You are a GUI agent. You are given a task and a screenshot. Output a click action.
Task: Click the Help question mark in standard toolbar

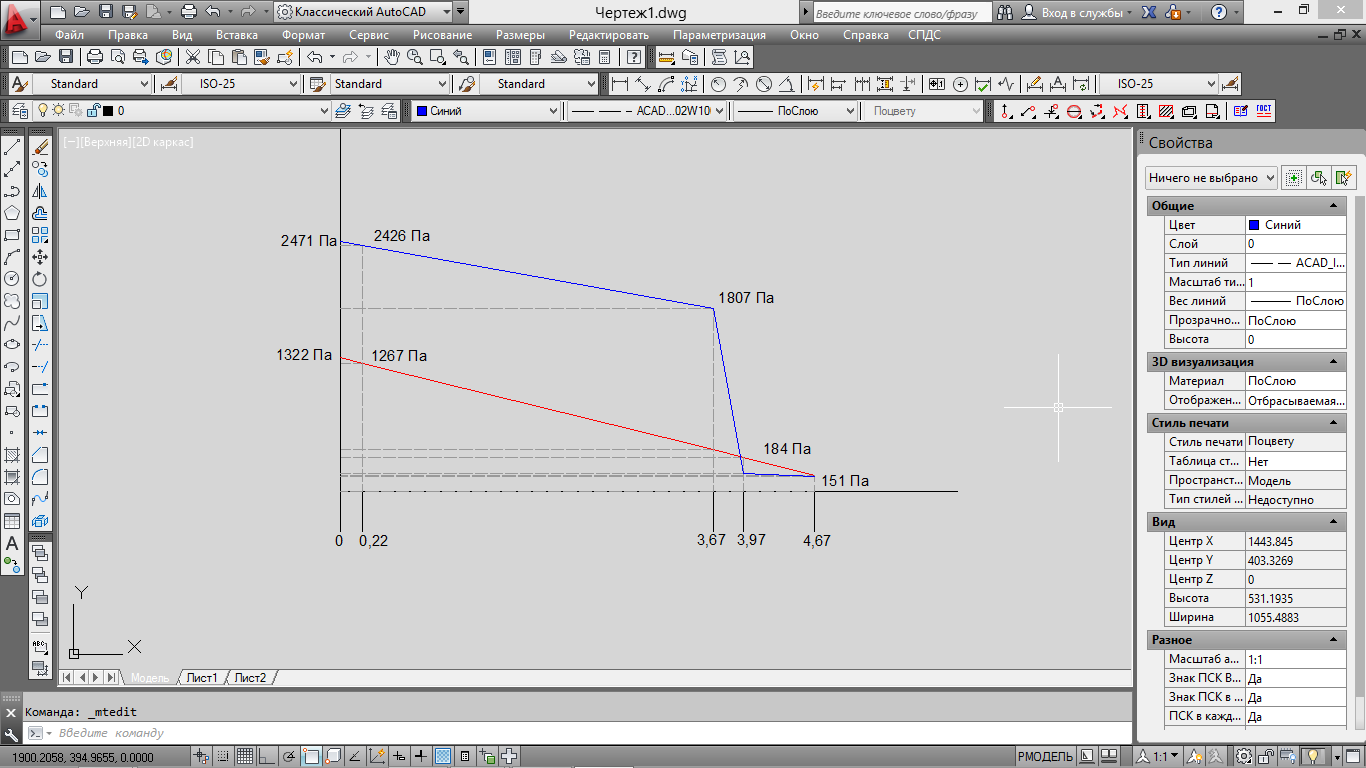[634, 57]
